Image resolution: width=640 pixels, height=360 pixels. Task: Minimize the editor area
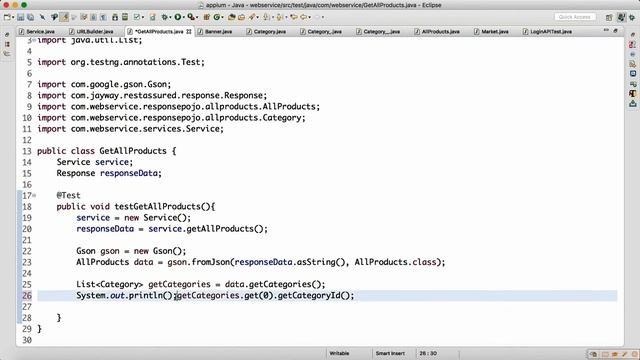[x=606, y=31]
